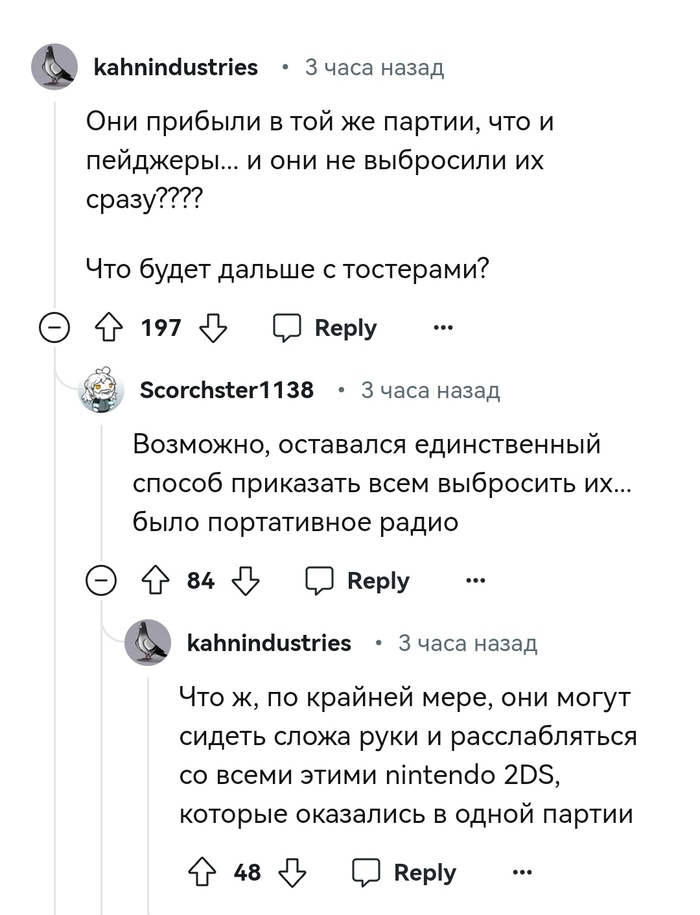Downvote the nintendo 2DS comment
The image size is (700, 915).
pos(292,873)
